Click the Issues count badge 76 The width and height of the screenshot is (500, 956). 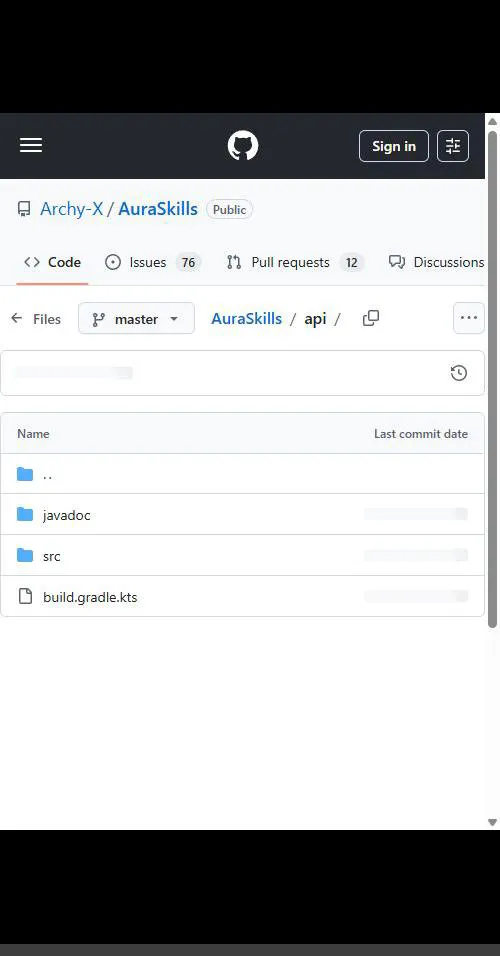tap(188, 263)
